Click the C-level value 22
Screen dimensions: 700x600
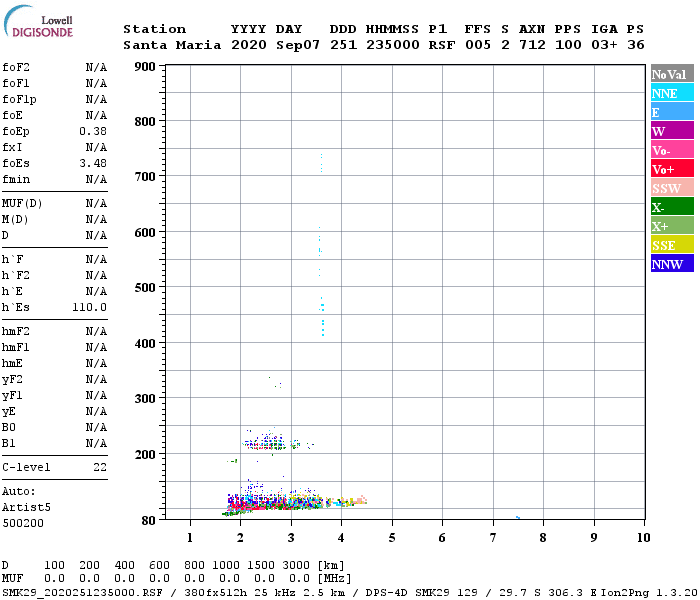[100, 467]
